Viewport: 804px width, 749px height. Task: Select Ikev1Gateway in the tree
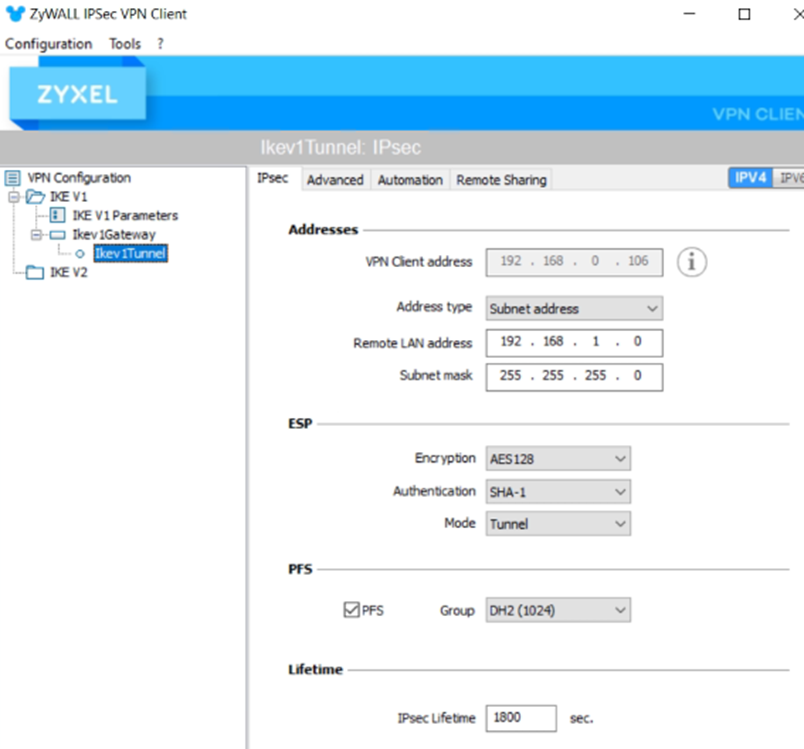click(113, 234)
